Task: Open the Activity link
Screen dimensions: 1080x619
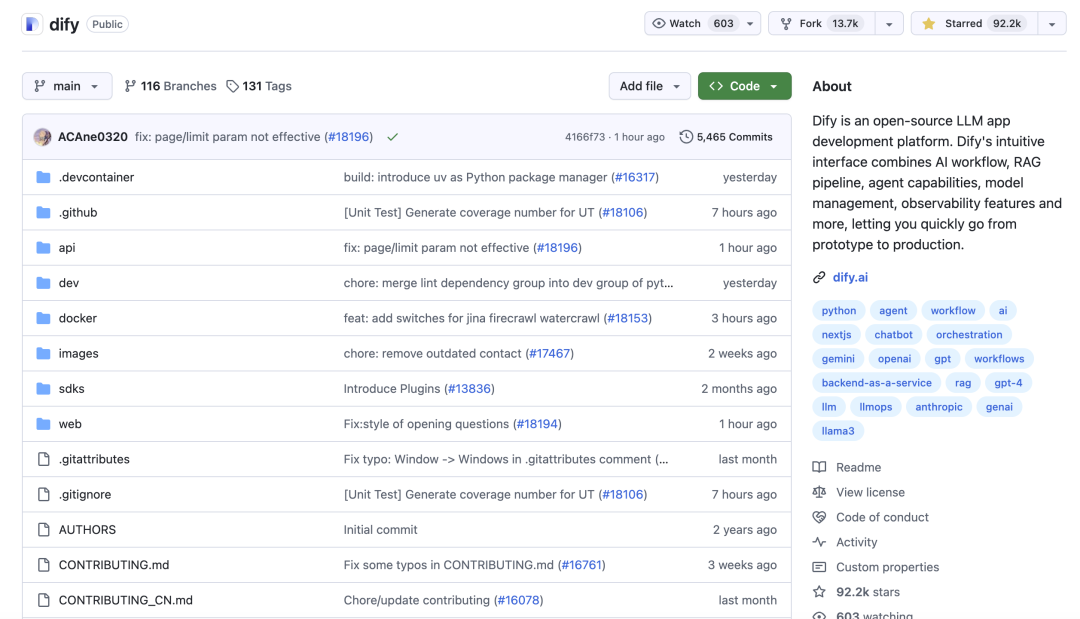Action: tap(856, 542)
